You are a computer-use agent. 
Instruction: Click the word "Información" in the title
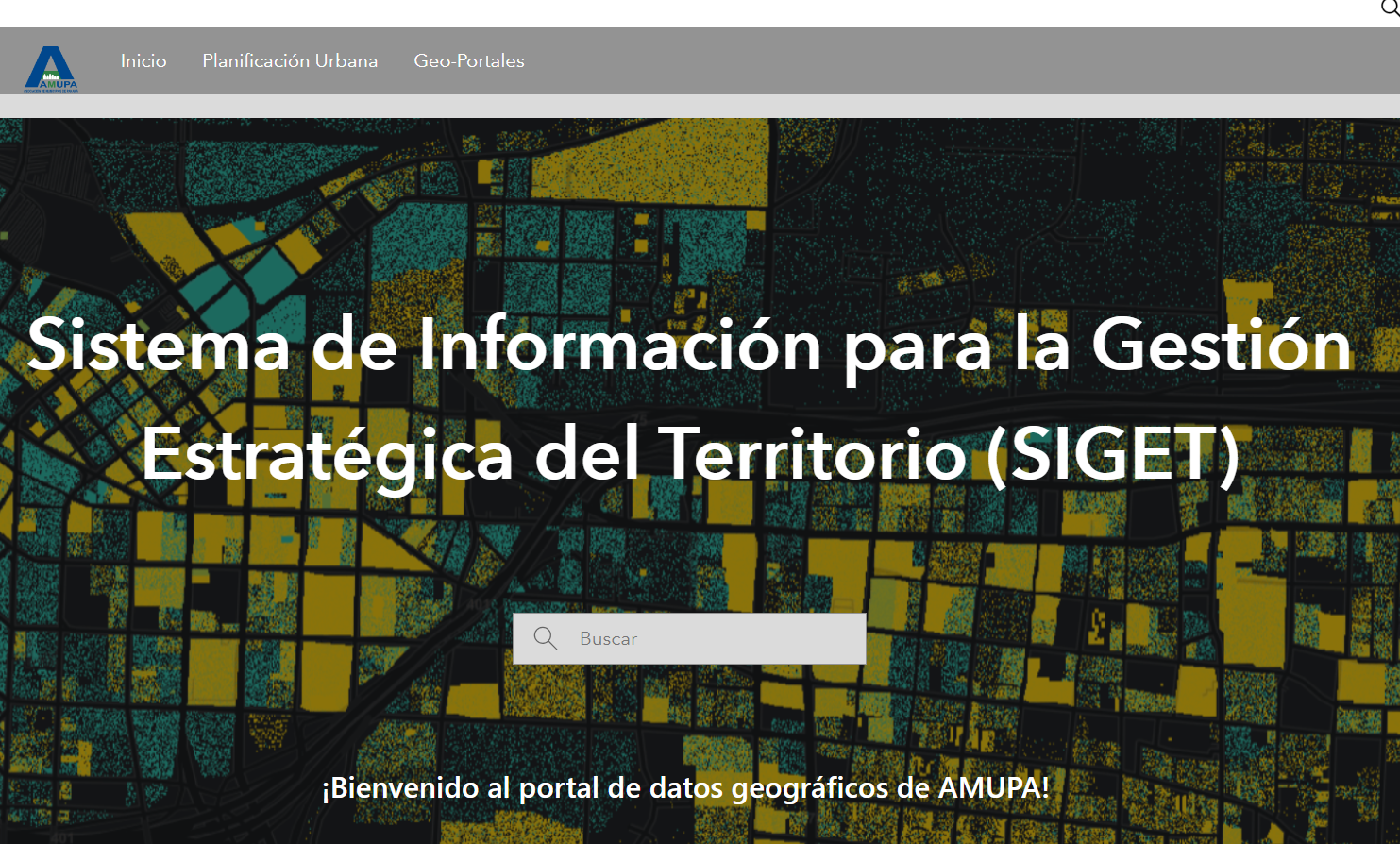coord(620,346)
